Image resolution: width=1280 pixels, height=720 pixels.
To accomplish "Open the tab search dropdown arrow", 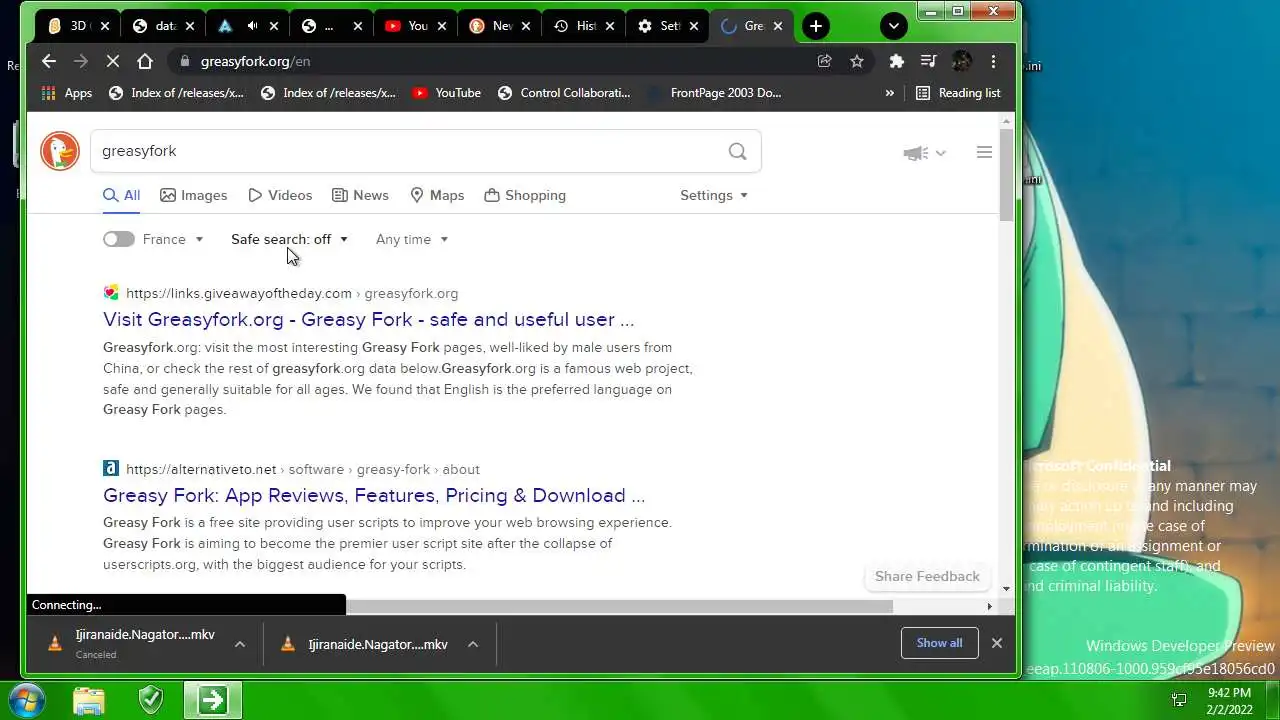I will 893,26.
